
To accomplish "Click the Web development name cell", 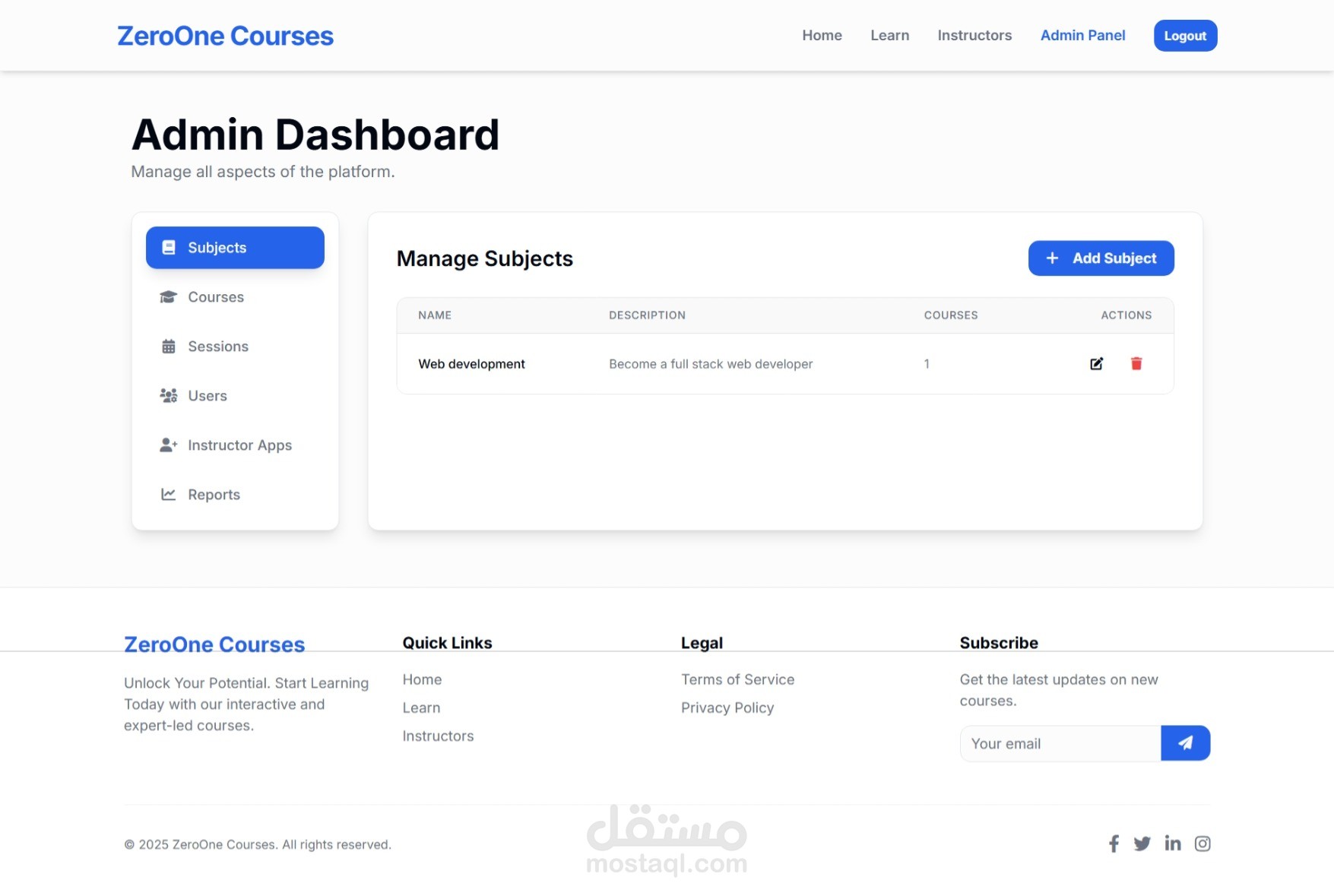I will click(471, 364).
